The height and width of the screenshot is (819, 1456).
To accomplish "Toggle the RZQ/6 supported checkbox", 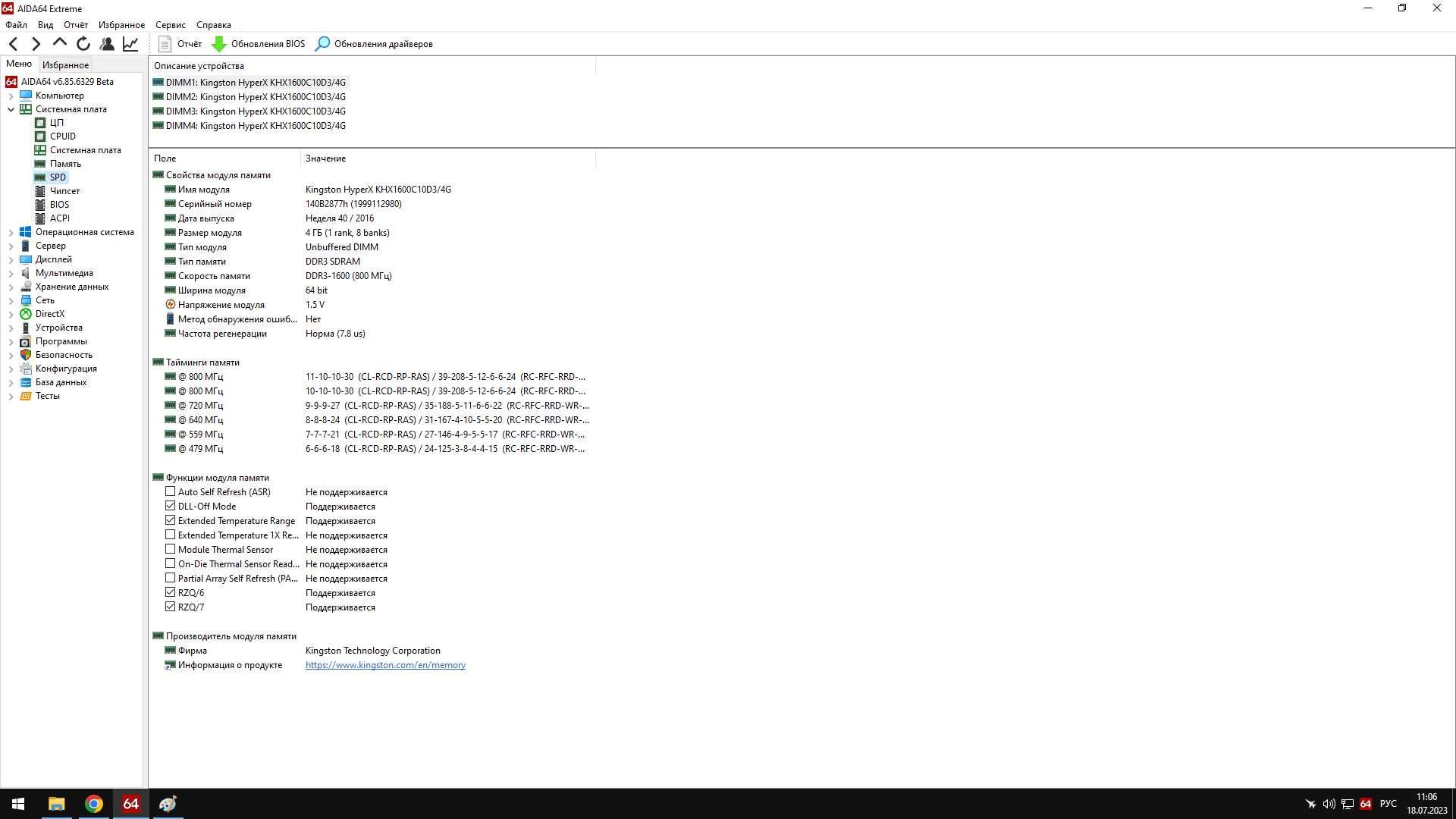I will click(x=170, y=592).
